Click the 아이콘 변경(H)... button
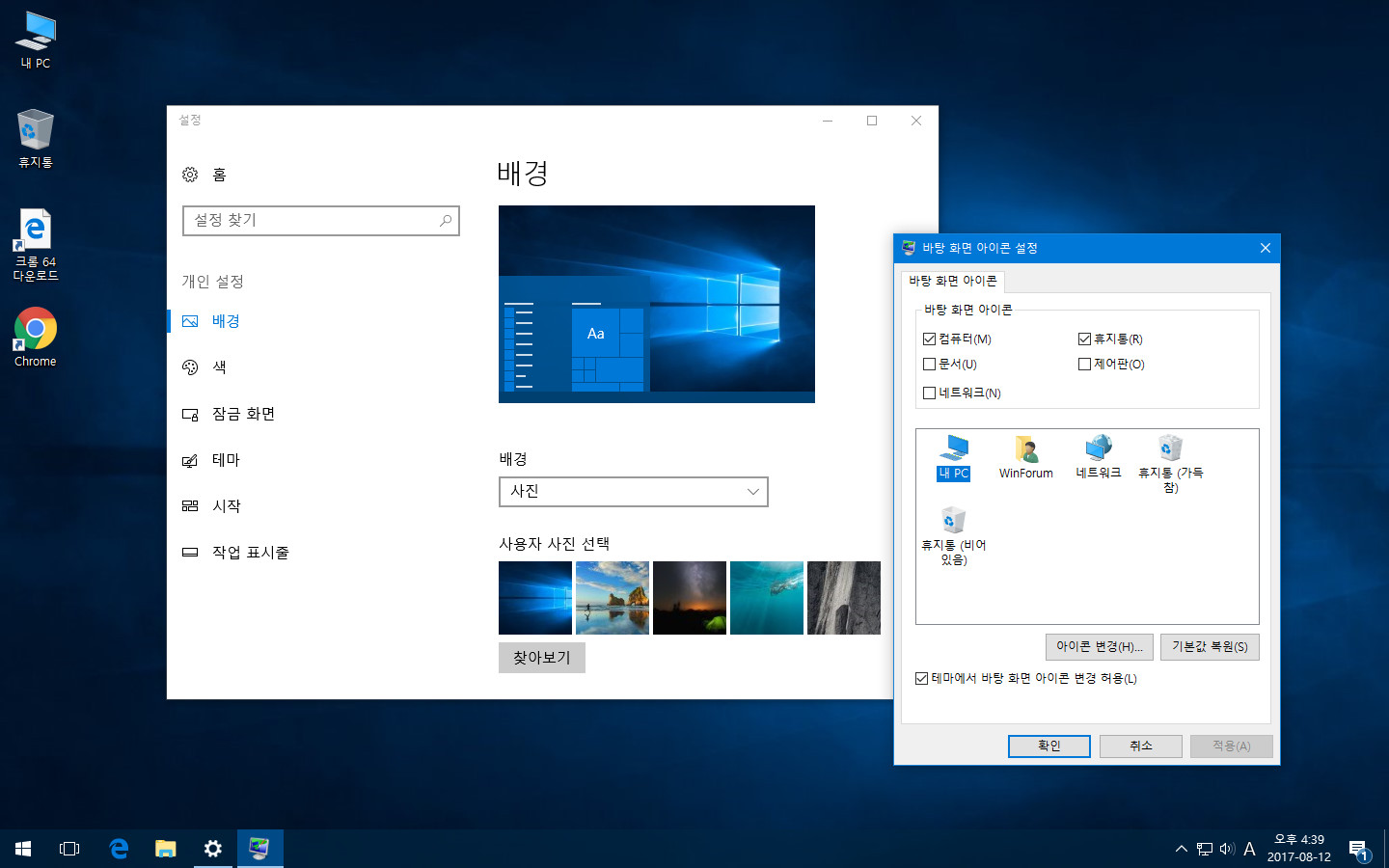Viewport: 1389px width, 868px height. point(1100,647)
